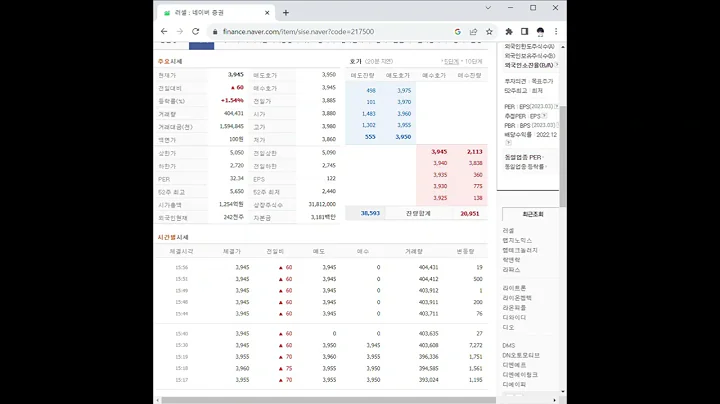This screenshot has width=720, height=404.
Task: Click the horizontal scrollbar at the bottom
Action: pyautogui.click(x=328, y=400)
